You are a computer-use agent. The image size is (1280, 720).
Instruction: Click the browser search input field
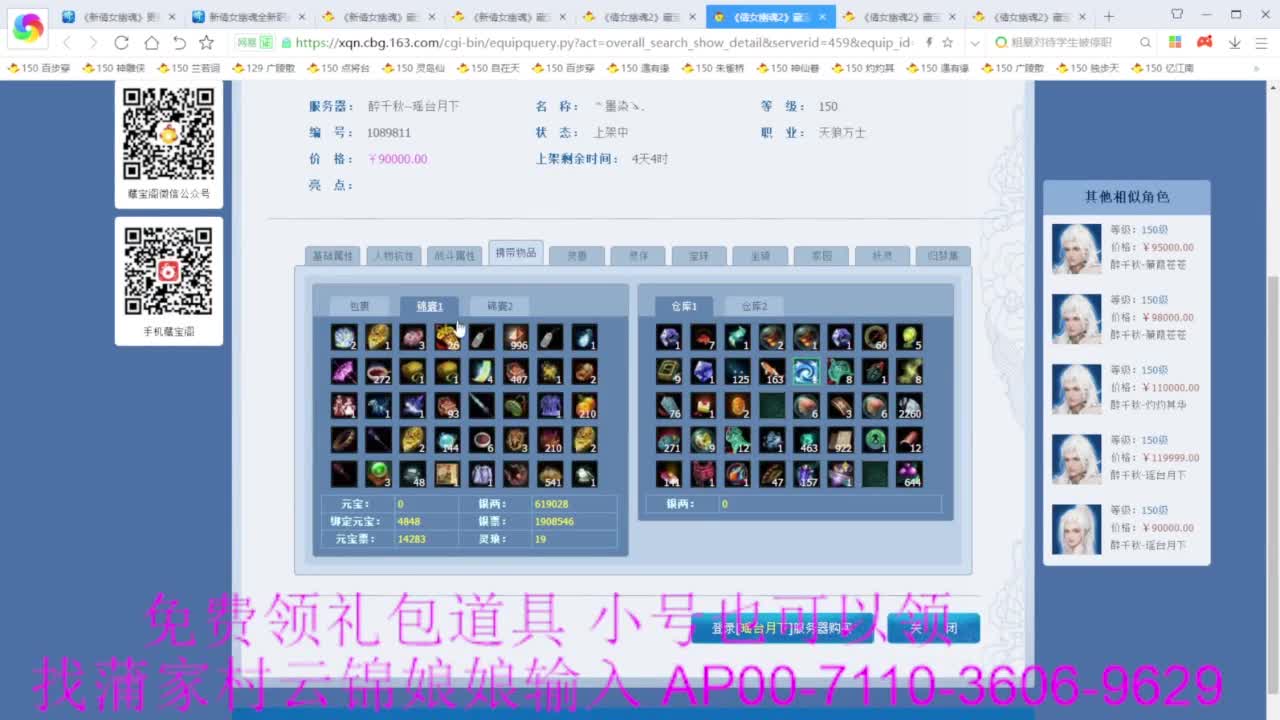(x=1062, y=43)
